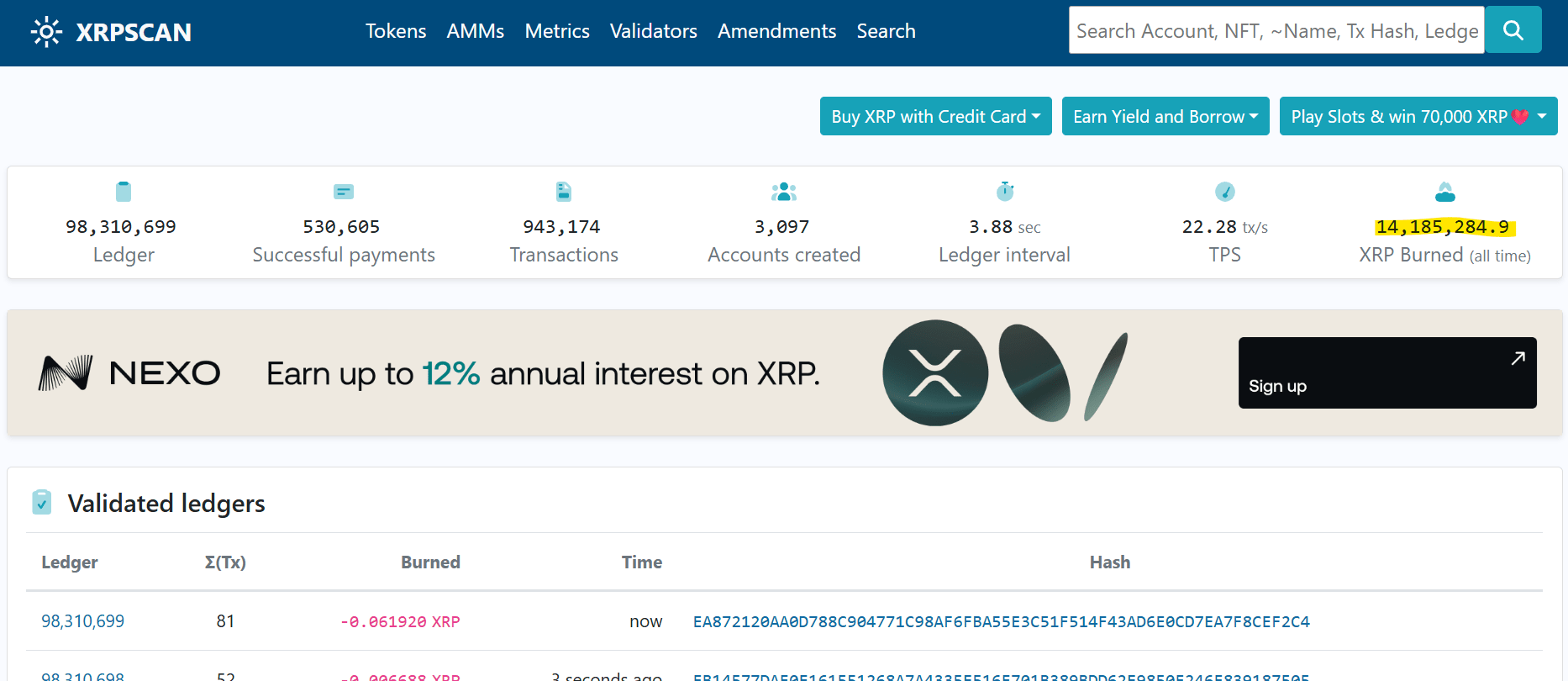Click the -0.061920 XRP burned amount

tap(400, 621)
